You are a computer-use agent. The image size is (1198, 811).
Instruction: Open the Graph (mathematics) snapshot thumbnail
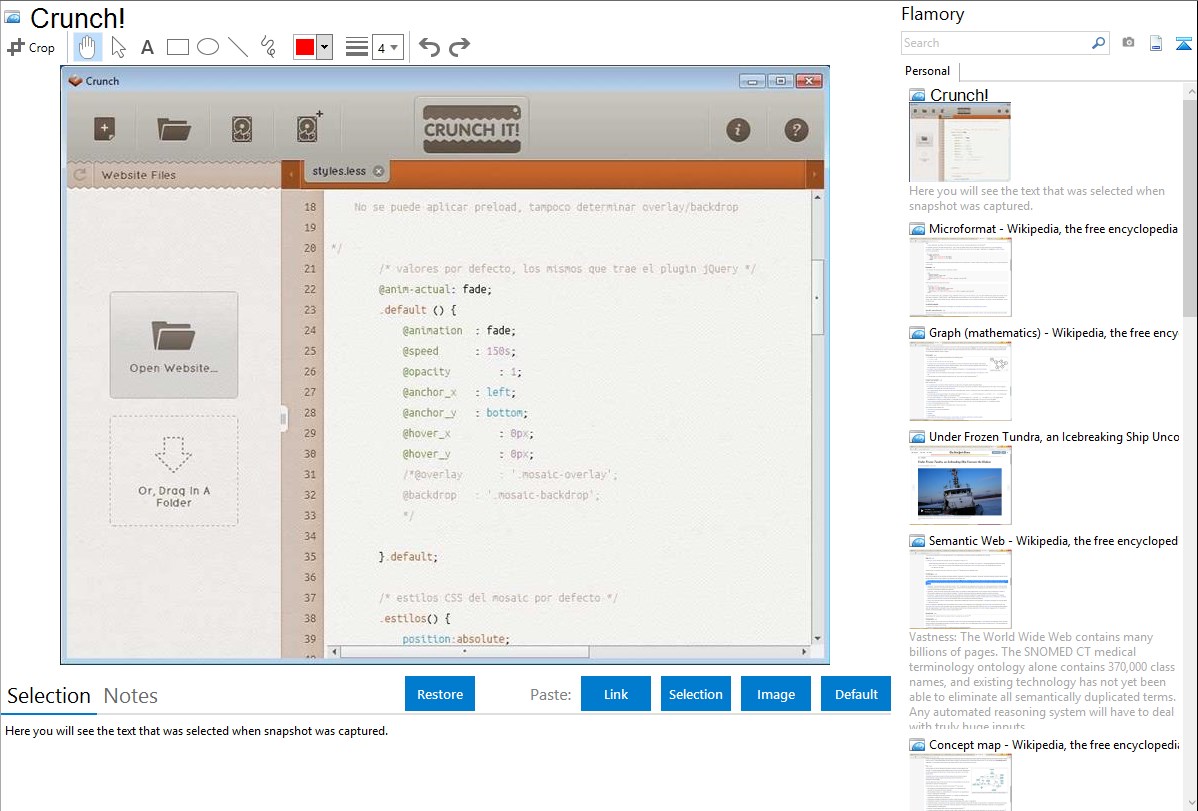(x=960, y=381)
